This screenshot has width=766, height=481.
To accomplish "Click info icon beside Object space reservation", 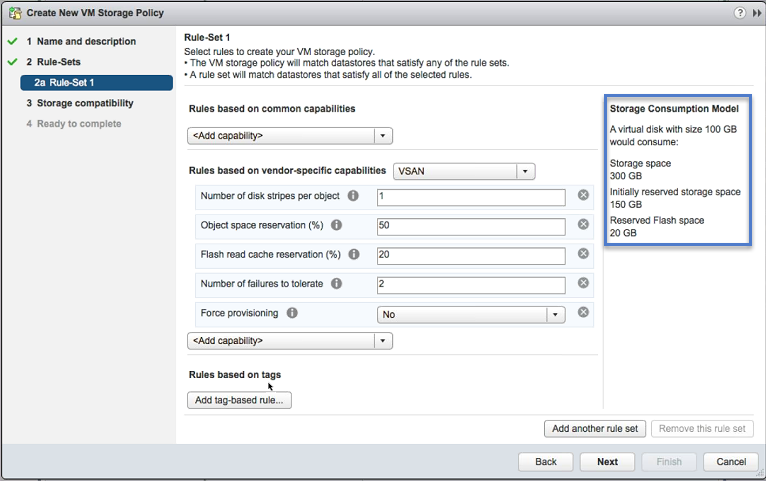I will click(x=336, y=225).
